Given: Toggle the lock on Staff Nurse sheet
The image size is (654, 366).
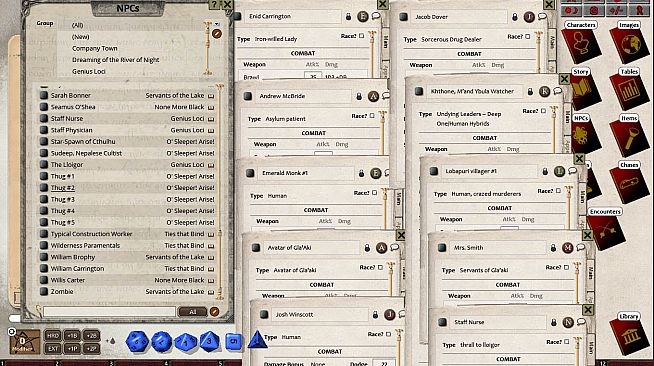Looking at the screenshot, I should coord(553,322).
